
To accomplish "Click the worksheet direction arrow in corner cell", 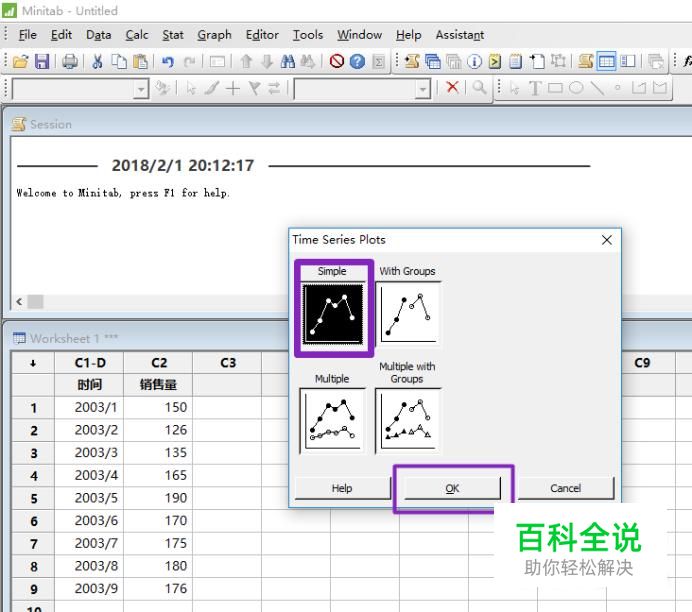I will [33, 363].
